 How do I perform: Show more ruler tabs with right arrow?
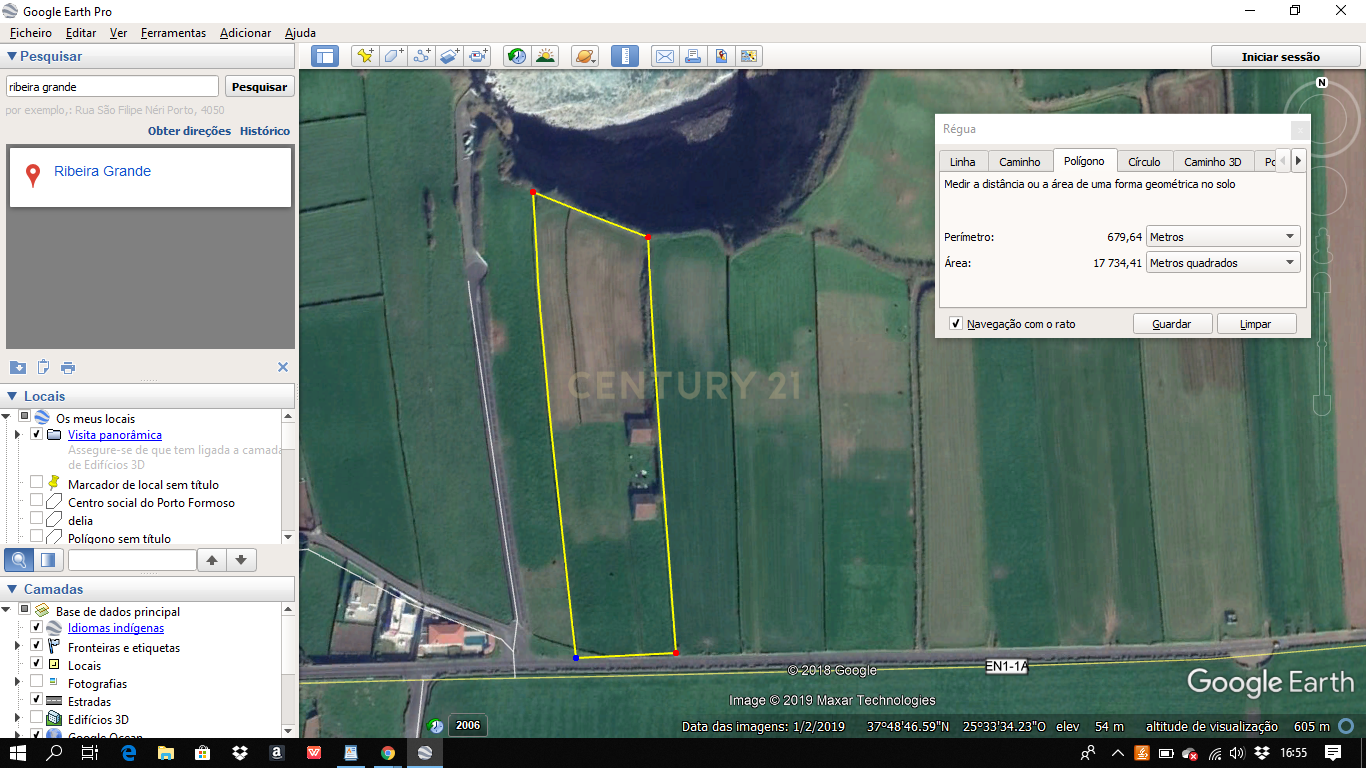coord(1298,160)
